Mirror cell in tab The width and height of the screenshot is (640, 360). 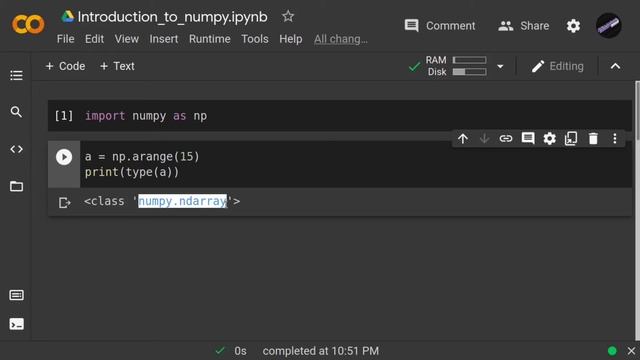click(571, 139)
